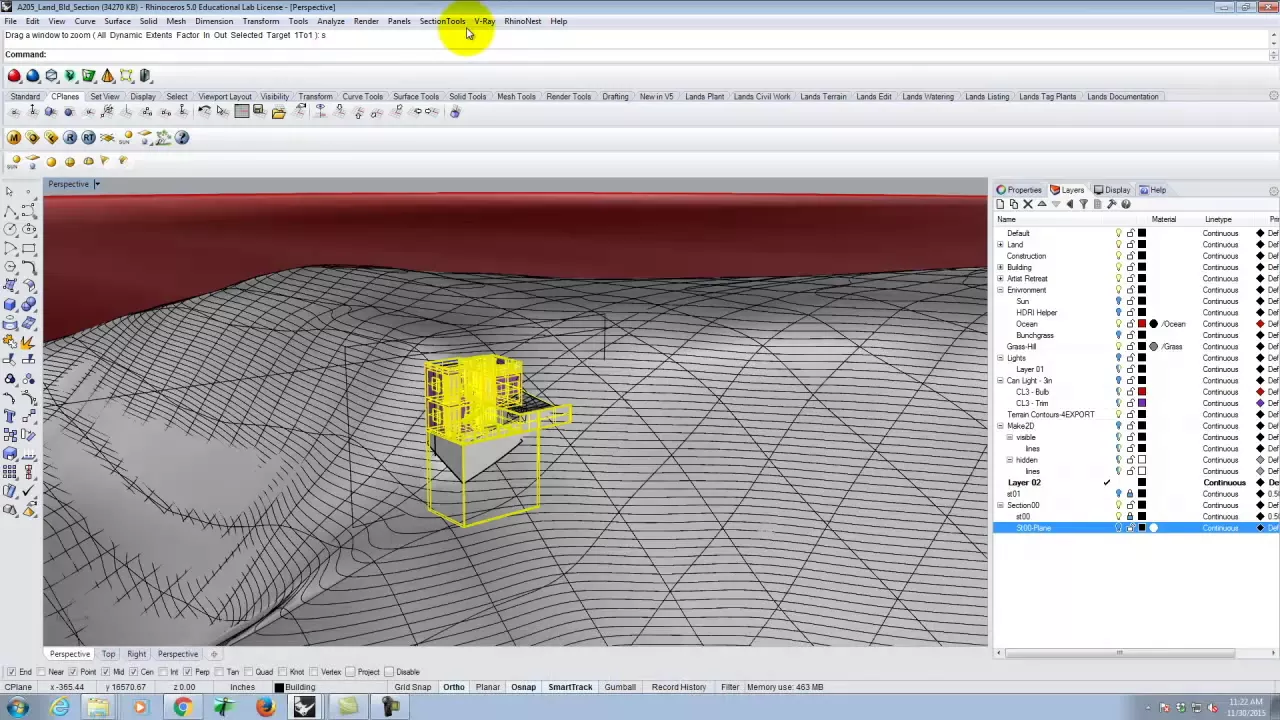Toggle visibility bulb of Ocean layer
1280x720 pixels.
1118,324
